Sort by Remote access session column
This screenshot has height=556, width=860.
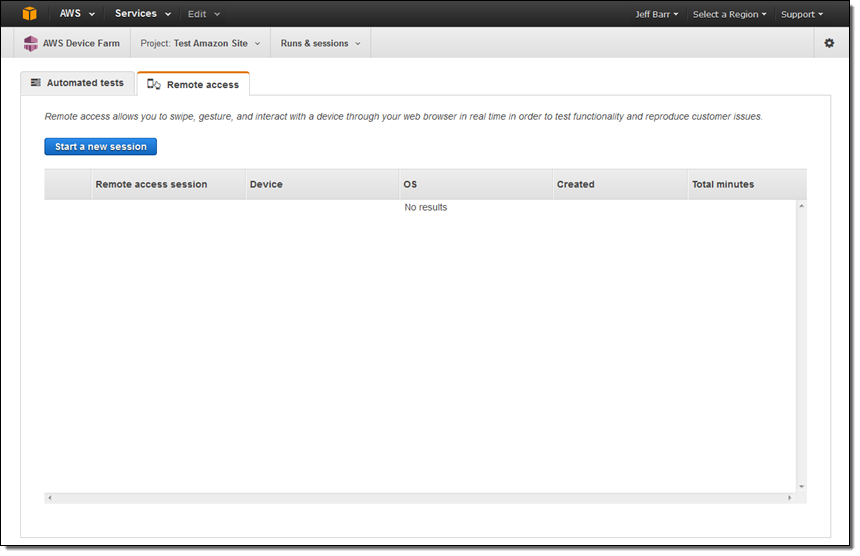point(151,185)
